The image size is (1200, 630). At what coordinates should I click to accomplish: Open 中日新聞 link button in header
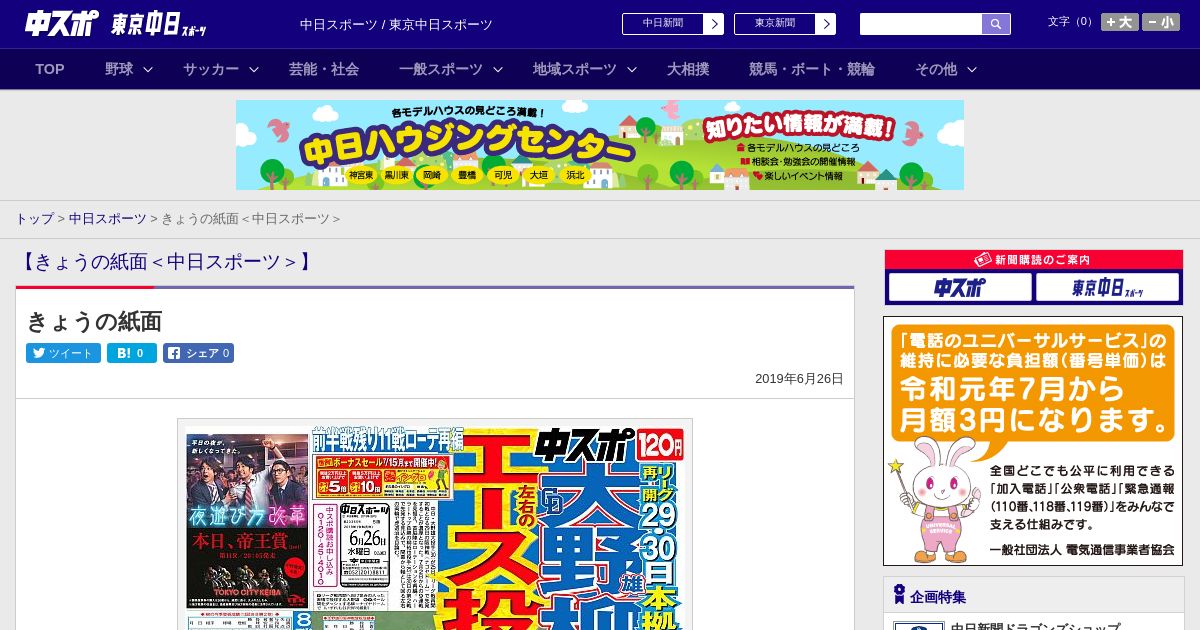[x=663, y=24]
